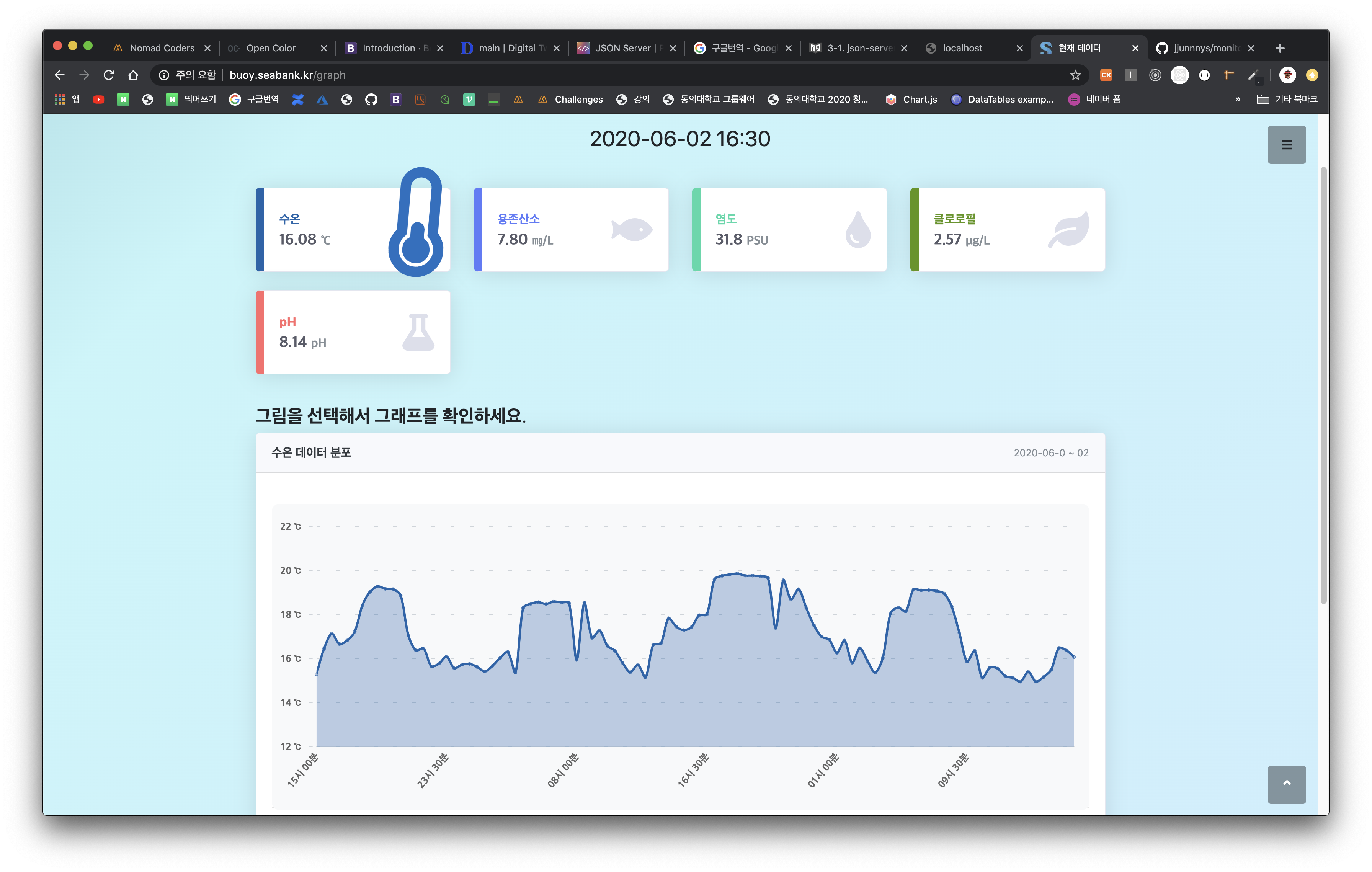1372x872 pixels.
Task: Open the React DevTools extension icon
Action: (1179, 75)
